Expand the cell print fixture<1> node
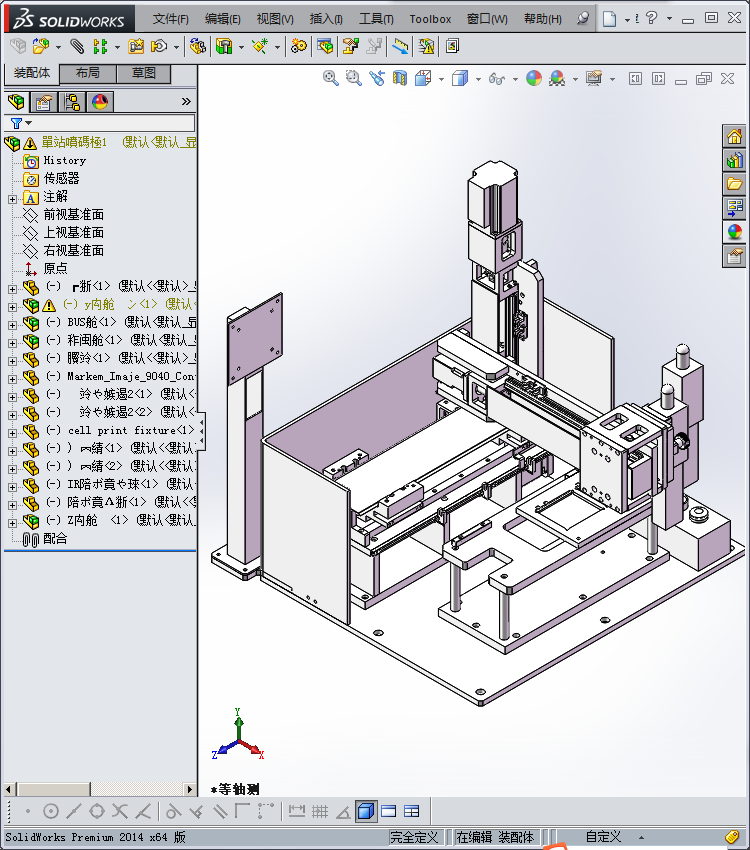 (12, 433)
